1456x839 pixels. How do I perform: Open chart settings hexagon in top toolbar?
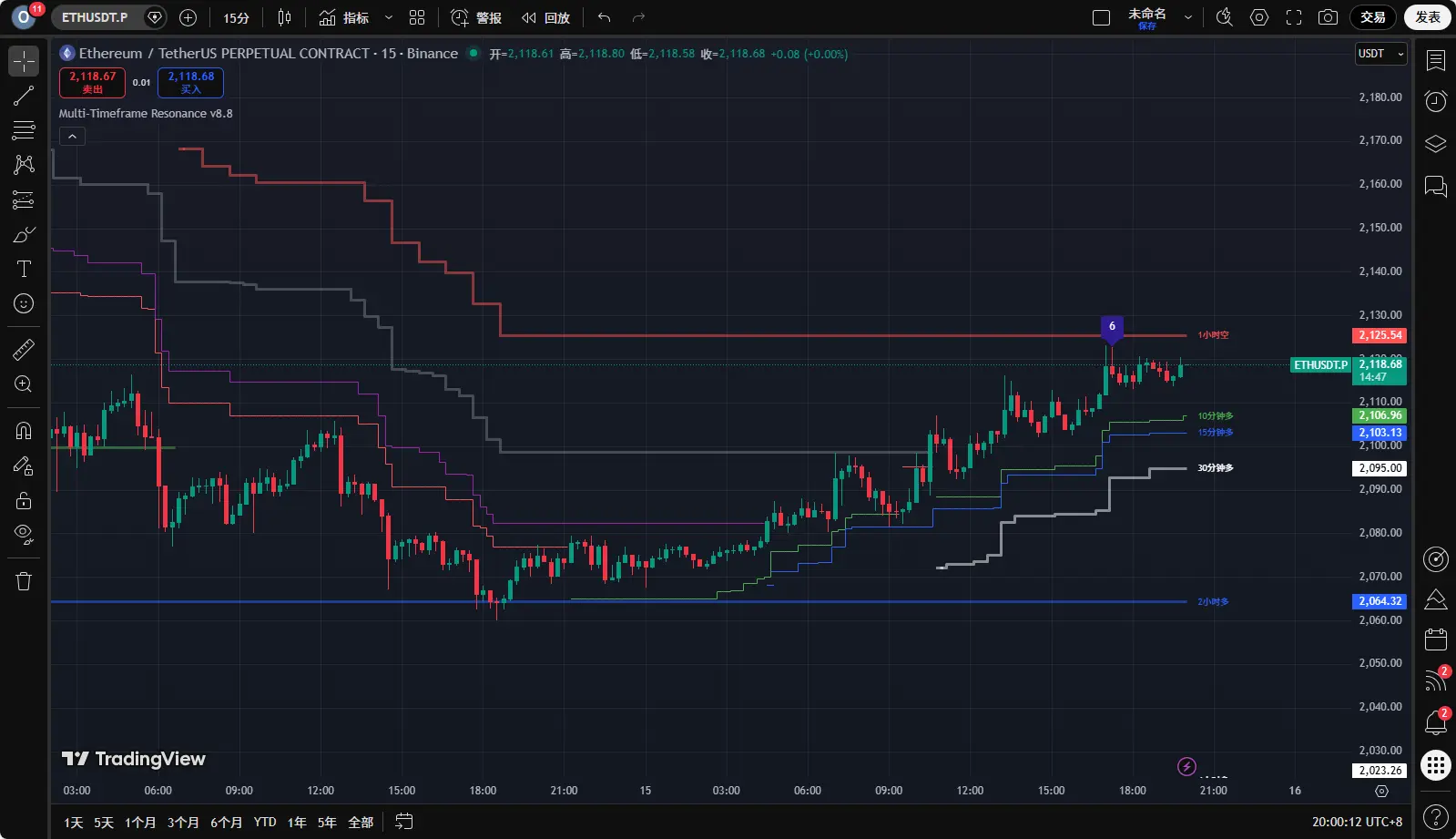pos(1259,17)
